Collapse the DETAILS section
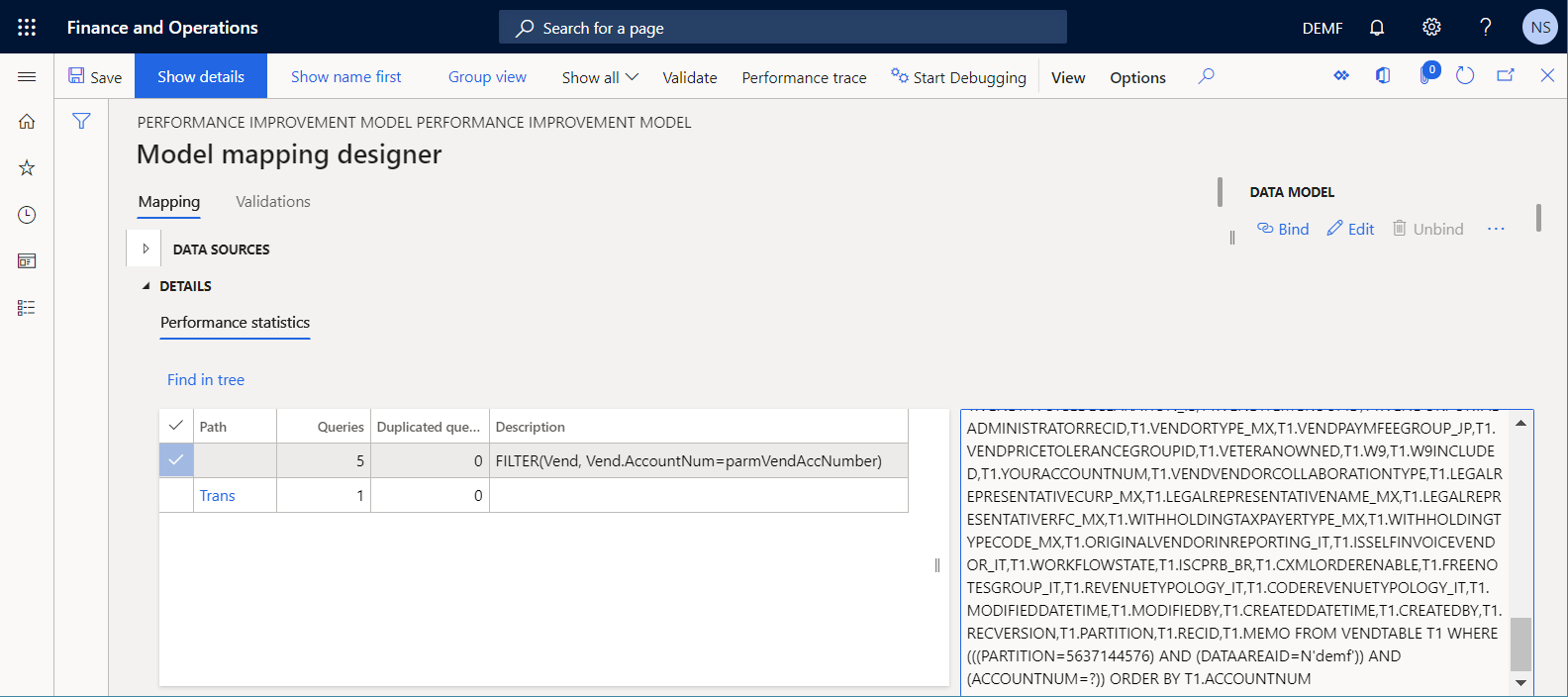1568x697 pixels. (147, 286)
